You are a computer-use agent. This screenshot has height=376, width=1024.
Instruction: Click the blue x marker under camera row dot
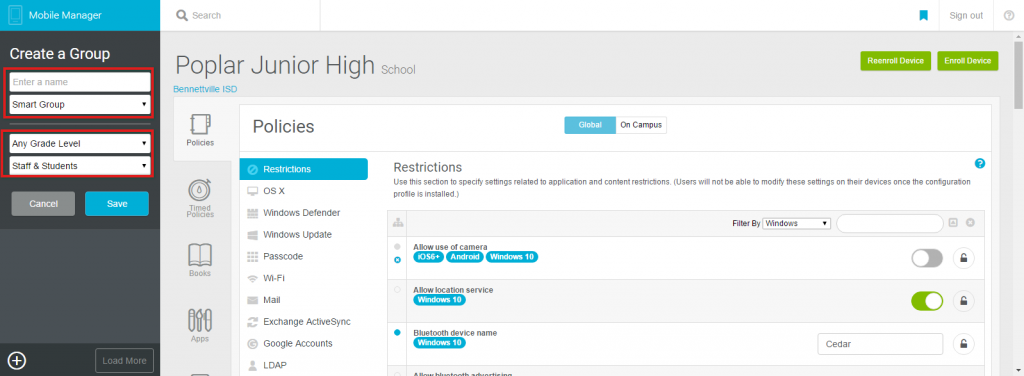398,260
